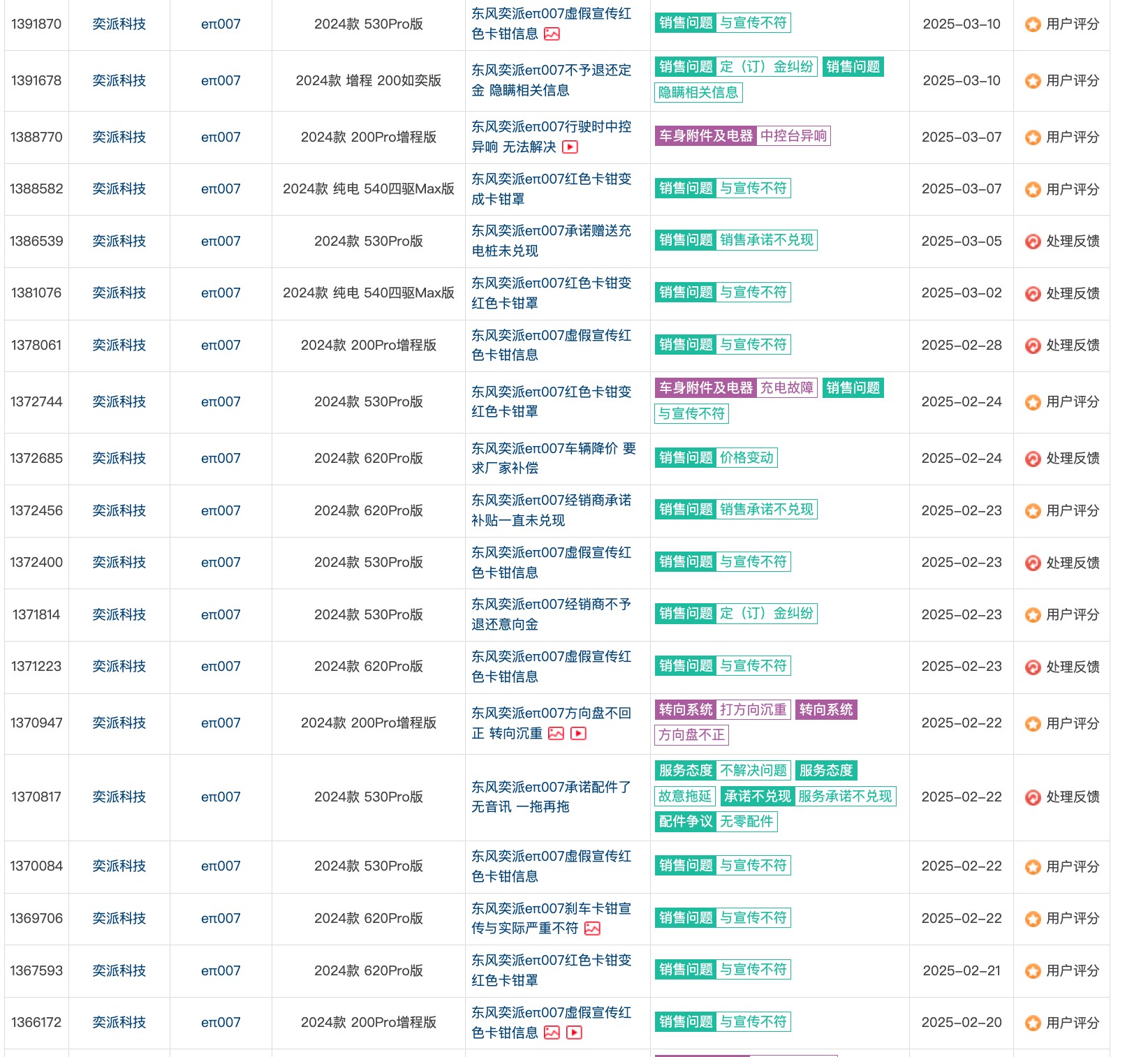Click eπ007 model link in row 1381076
The image size is (1148, 1057).
221,293
